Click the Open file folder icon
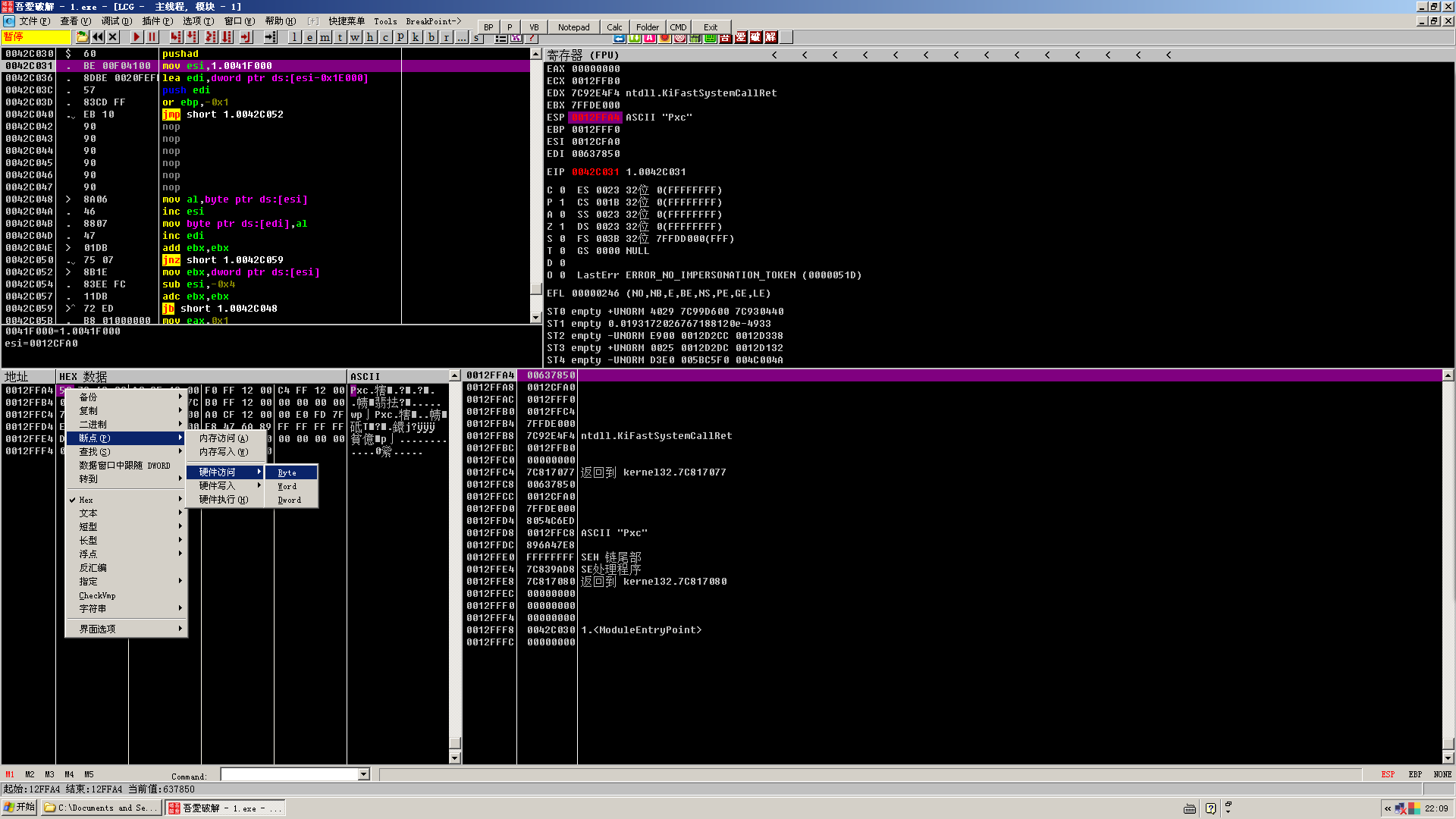Image resolution: width=1456 pixels, height=819 pixels. click(x=82, y=37)
